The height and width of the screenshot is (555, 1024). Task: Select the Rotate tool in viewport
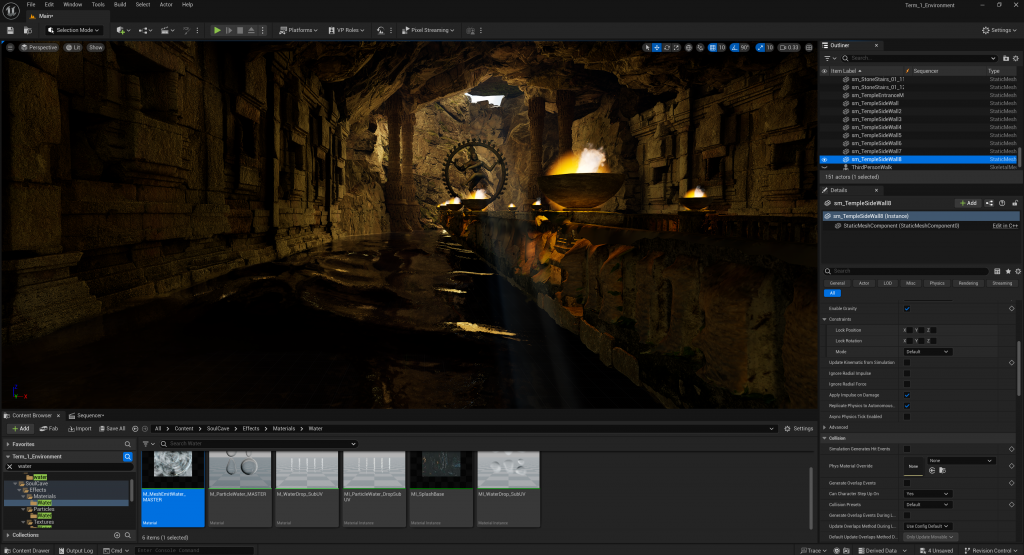(667, 47)
